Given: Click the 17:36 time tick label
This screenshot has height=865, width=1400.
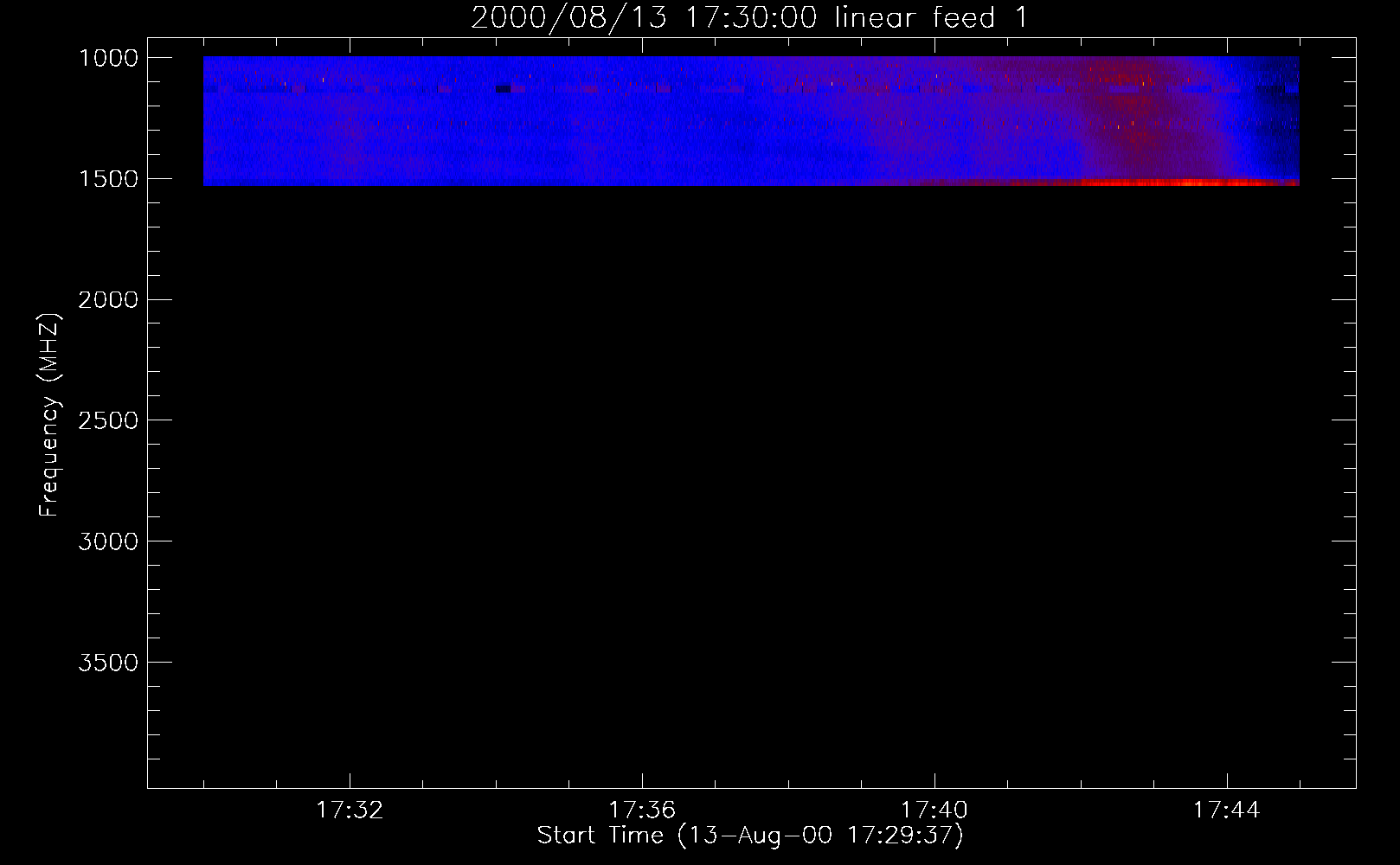Looking at the screenshot, I should point(642,811).
